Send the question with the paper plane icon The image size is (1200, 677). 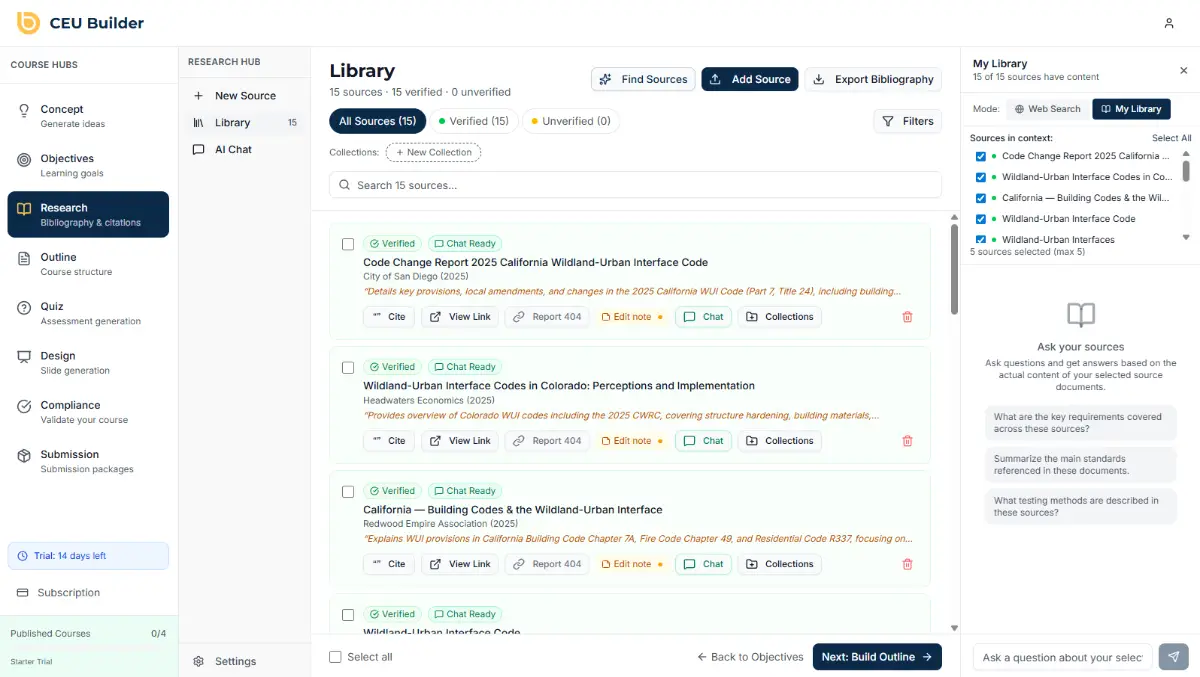click(x=1173, y=657)
